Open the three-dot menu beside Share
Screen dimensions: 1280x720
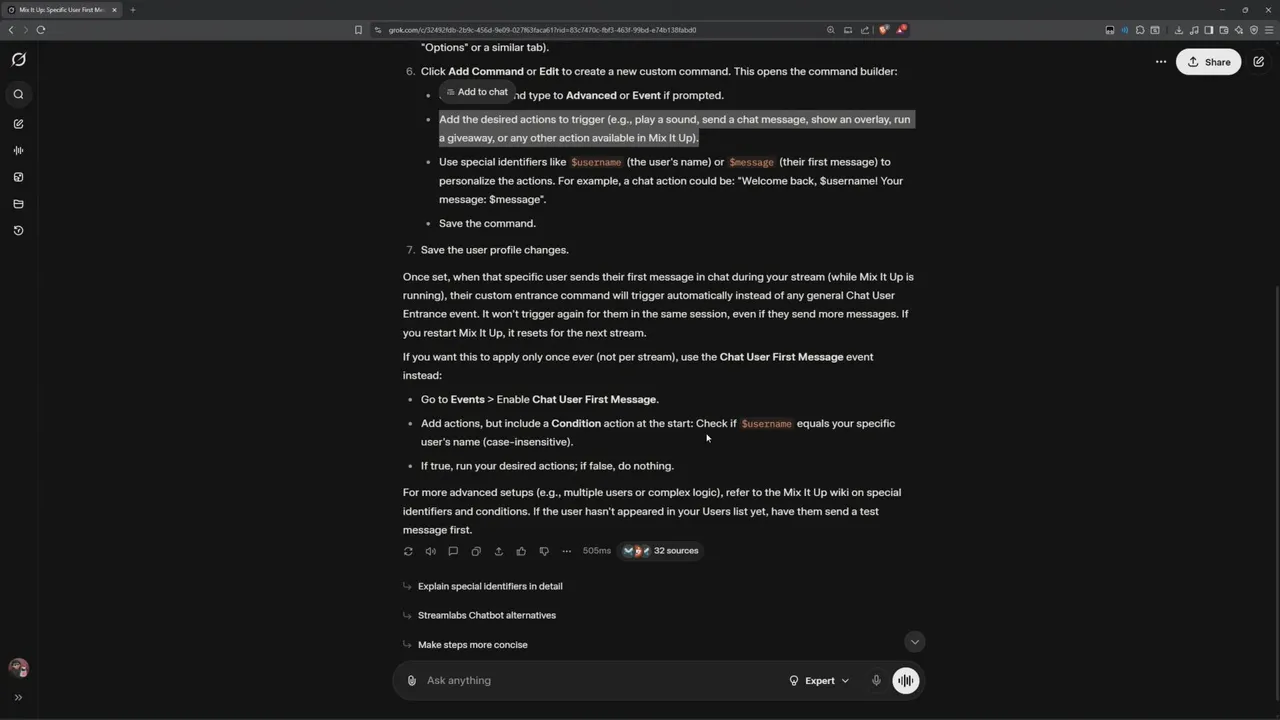tap(1160, 62)
